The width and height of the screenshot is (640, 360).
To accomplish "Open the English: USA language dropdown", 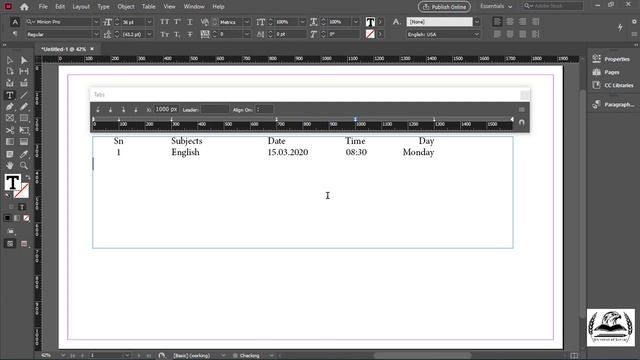I will [476, 34].
